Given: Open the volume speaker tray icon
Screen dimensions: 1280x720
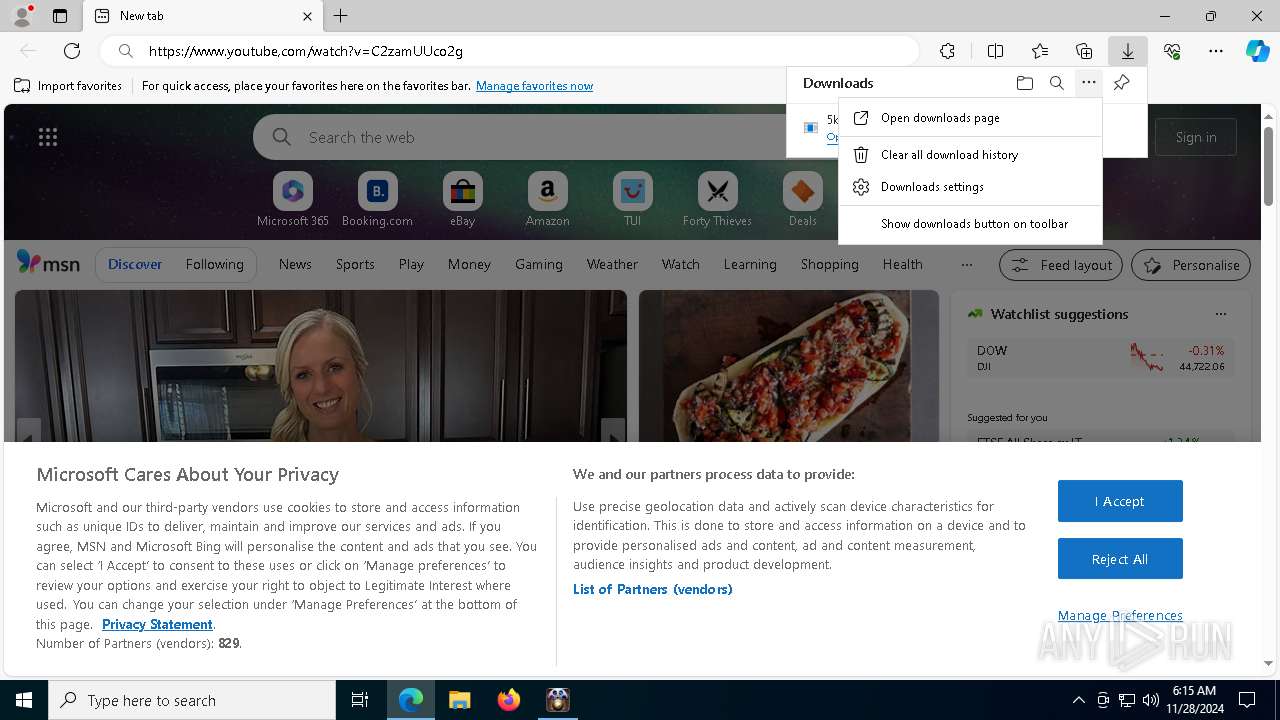Looking at the screenshot, I should click(1150, 700).
